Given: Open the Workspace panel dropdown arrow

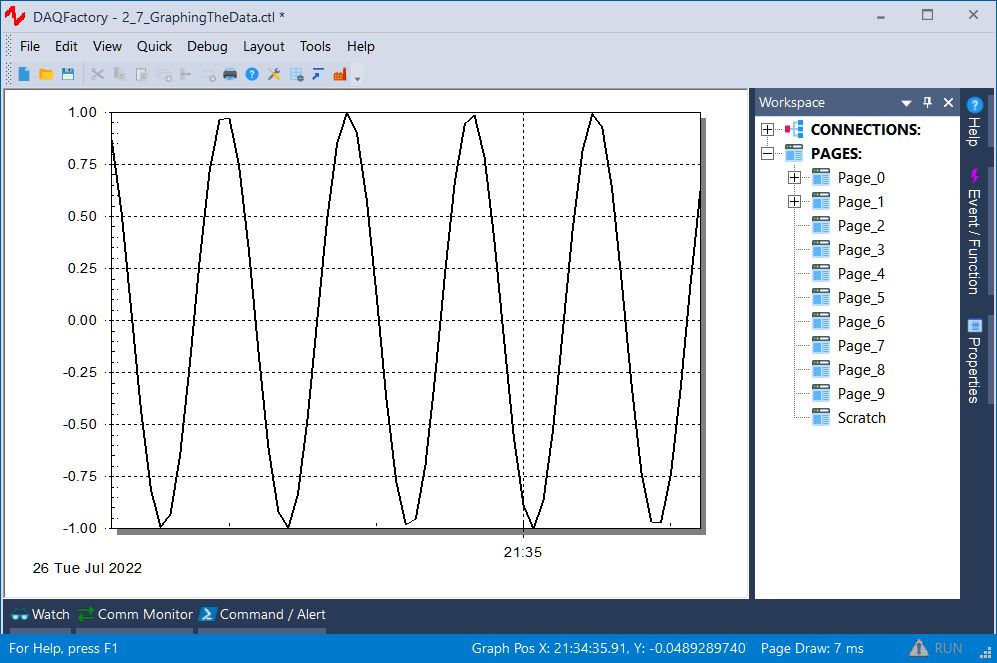Looking at the screenshot, I should click(x=906, y=102).
